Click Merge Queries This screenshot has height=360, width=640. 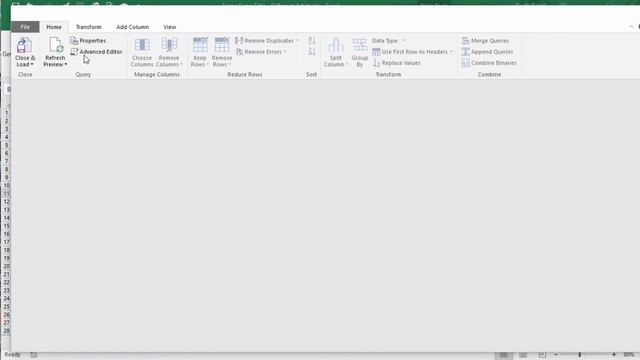point(485,40)
